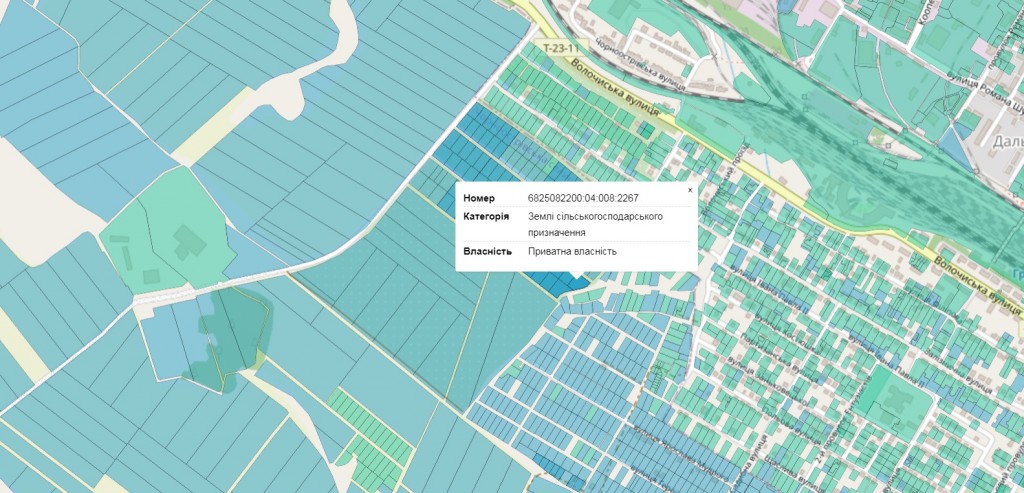Close the parcel info popup
The height and width of the screenshot is (493, 1024).
pos(689,189)
